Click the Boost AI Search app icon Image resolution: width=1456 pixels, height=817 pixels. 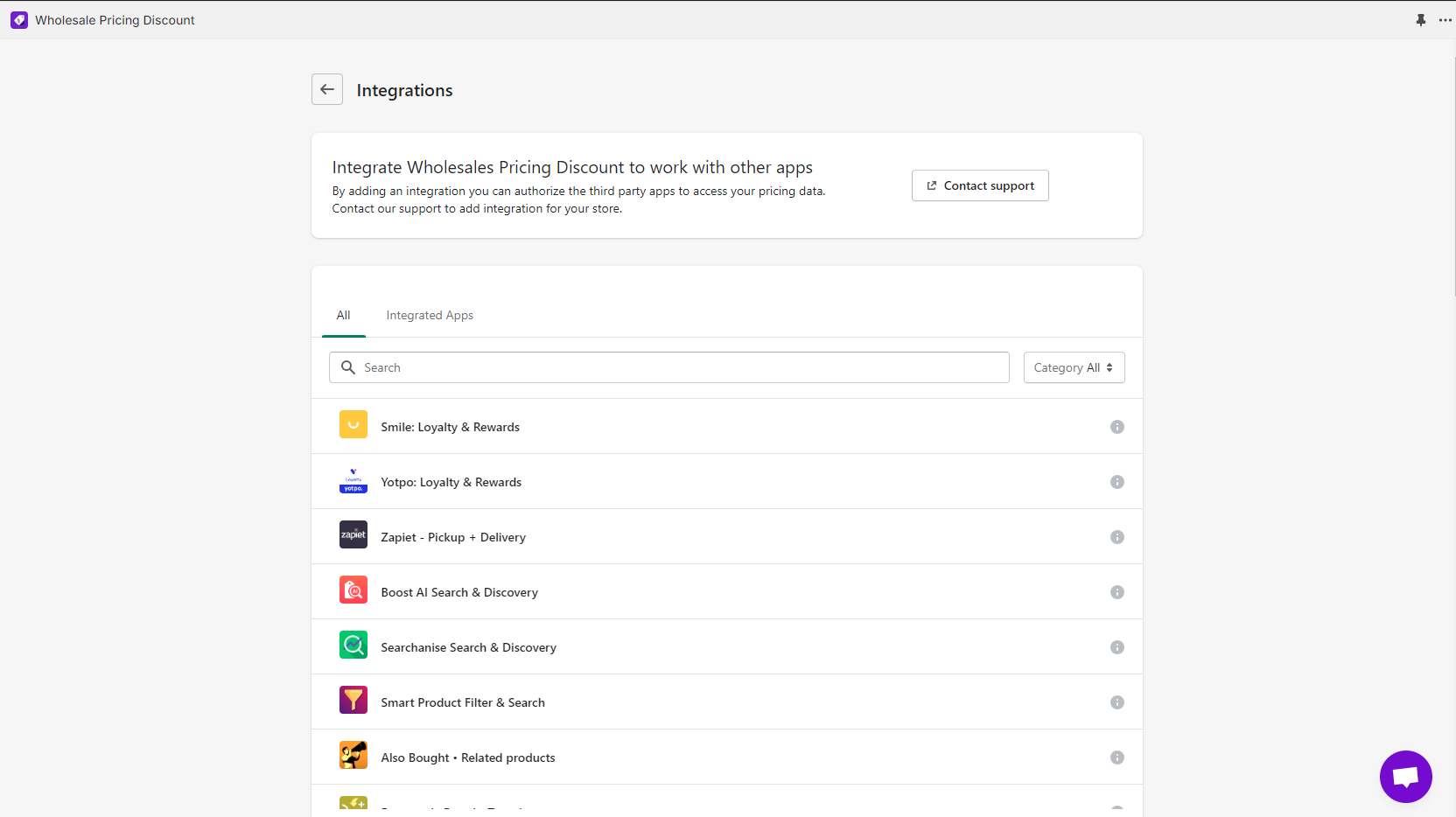353,590
